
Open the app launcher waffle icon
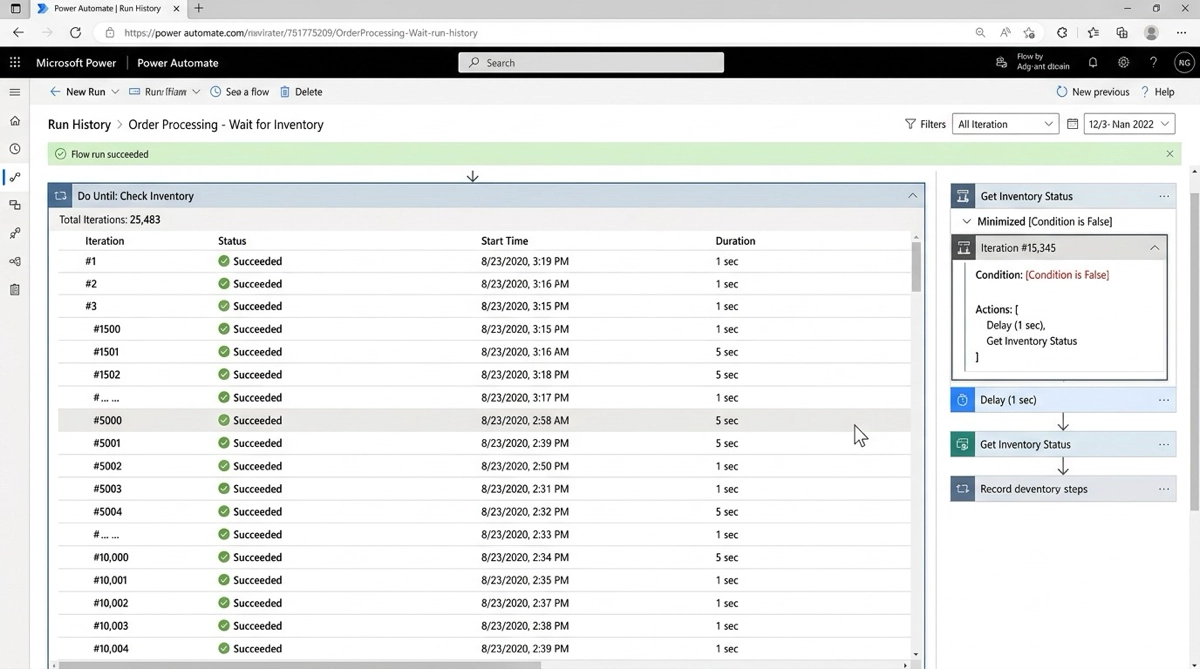pyautogui.click(x=15, y=62)
